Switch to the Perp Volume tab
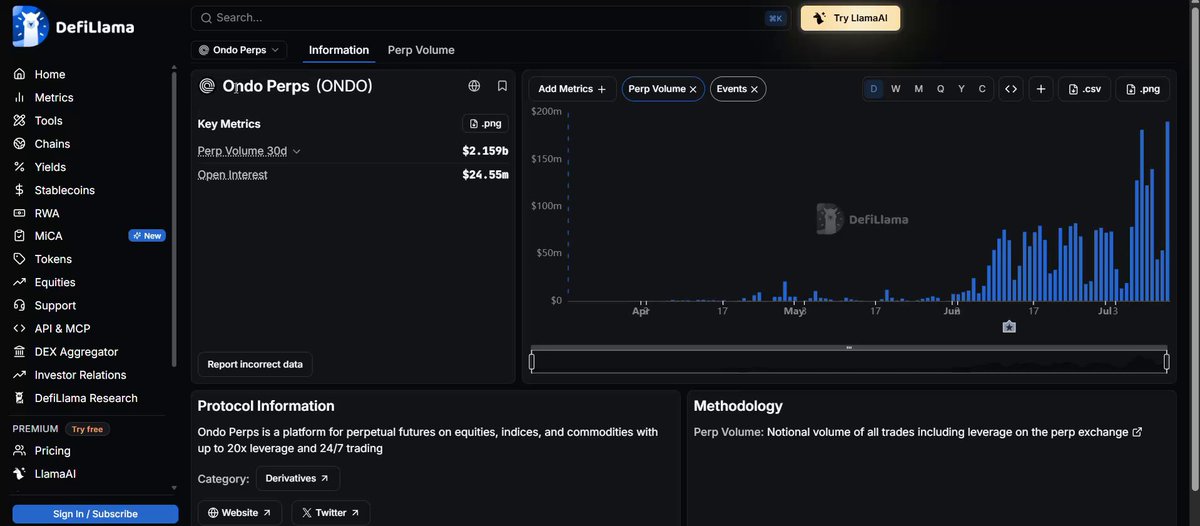 click(x=421, y=50)
